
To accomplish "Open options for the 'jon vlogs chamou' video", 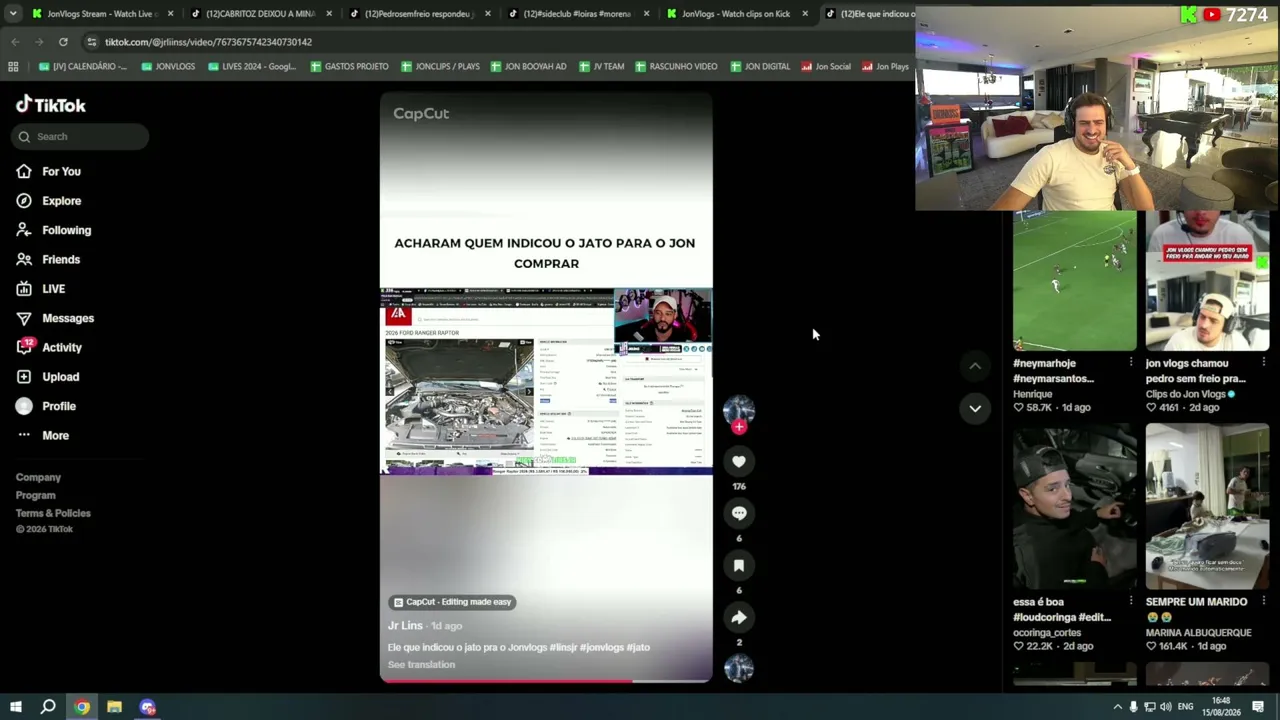I will click(x=1264, y=363).
